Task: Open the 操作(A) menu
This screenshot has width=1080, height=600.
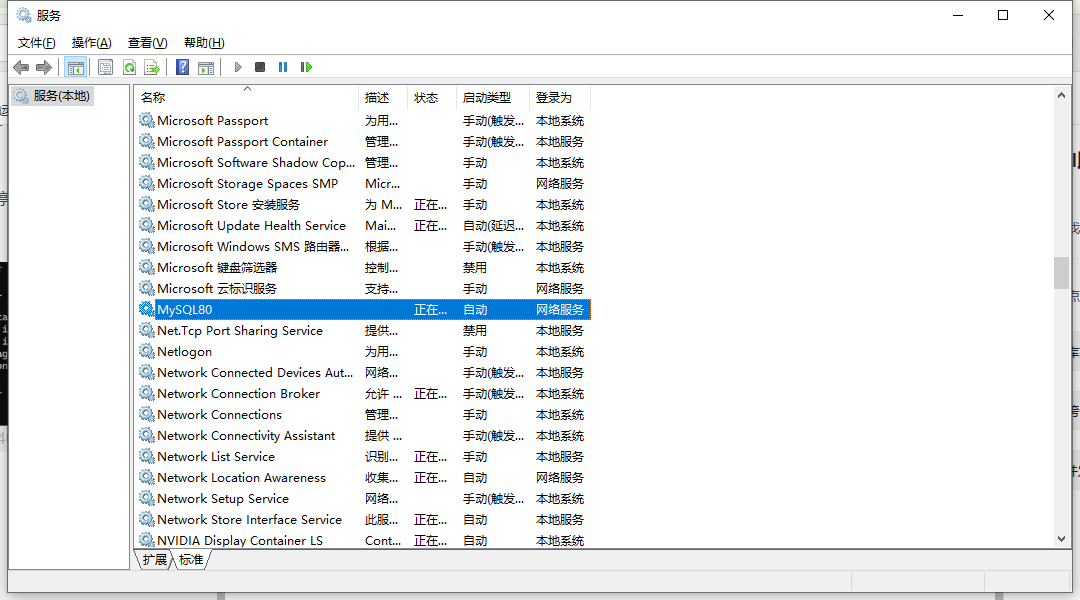Action: coord(92,43)
